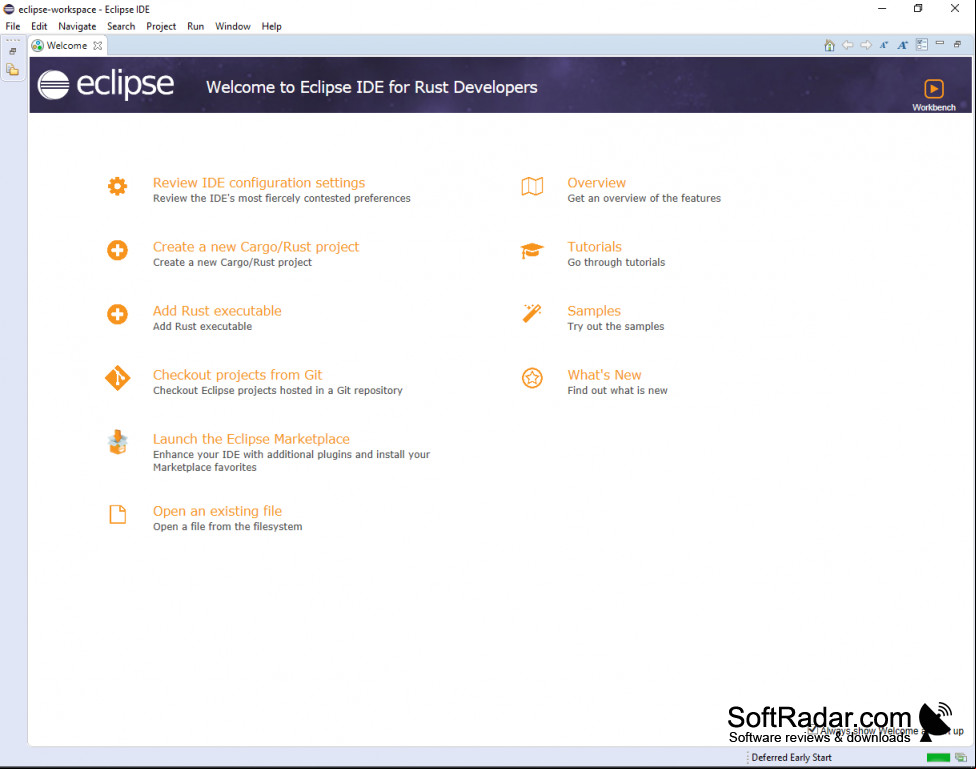
Task: Open the Project menu
Action: tap(161, 26)
